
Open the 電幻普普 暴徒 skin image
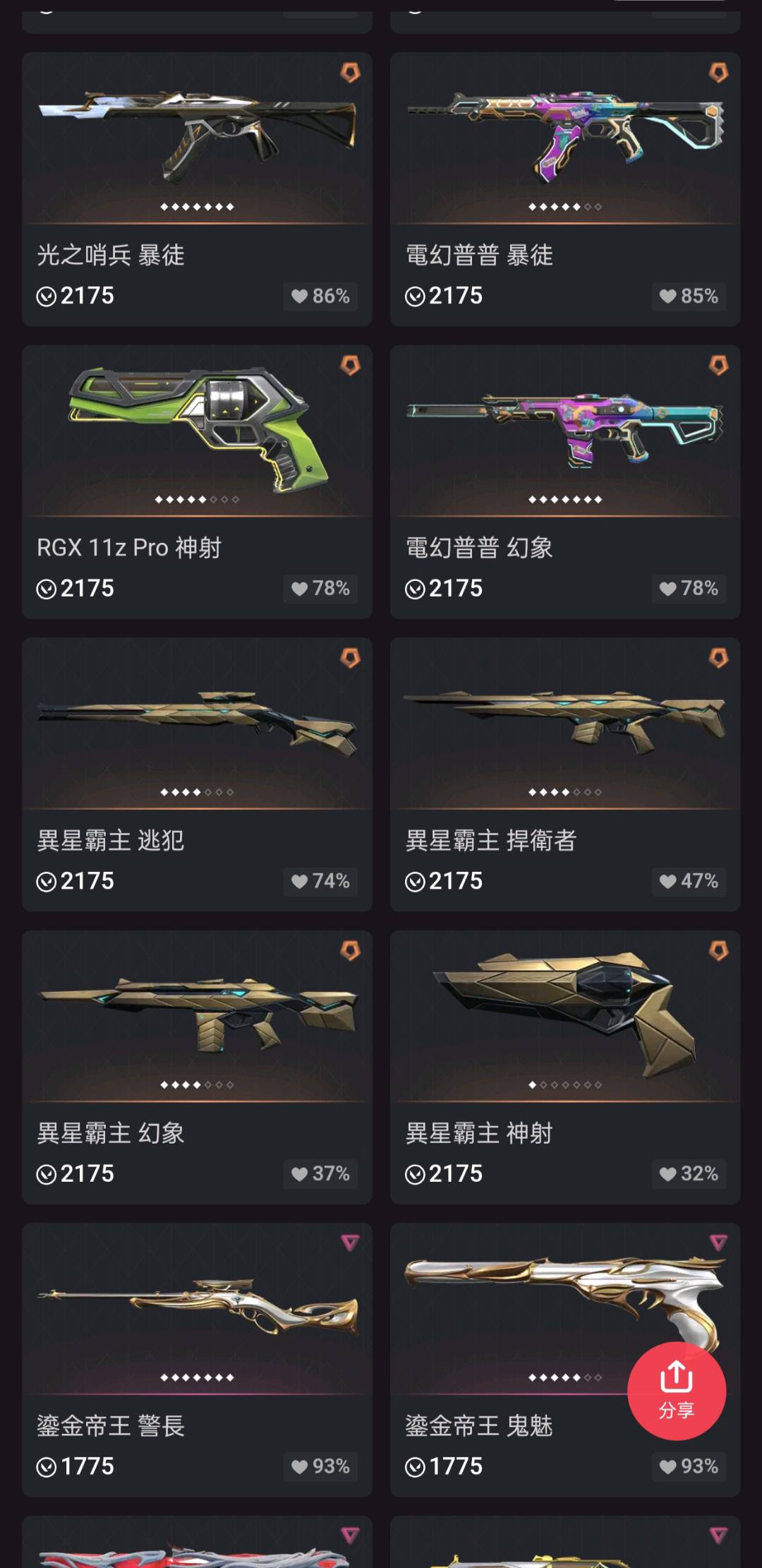coord(565,136)
